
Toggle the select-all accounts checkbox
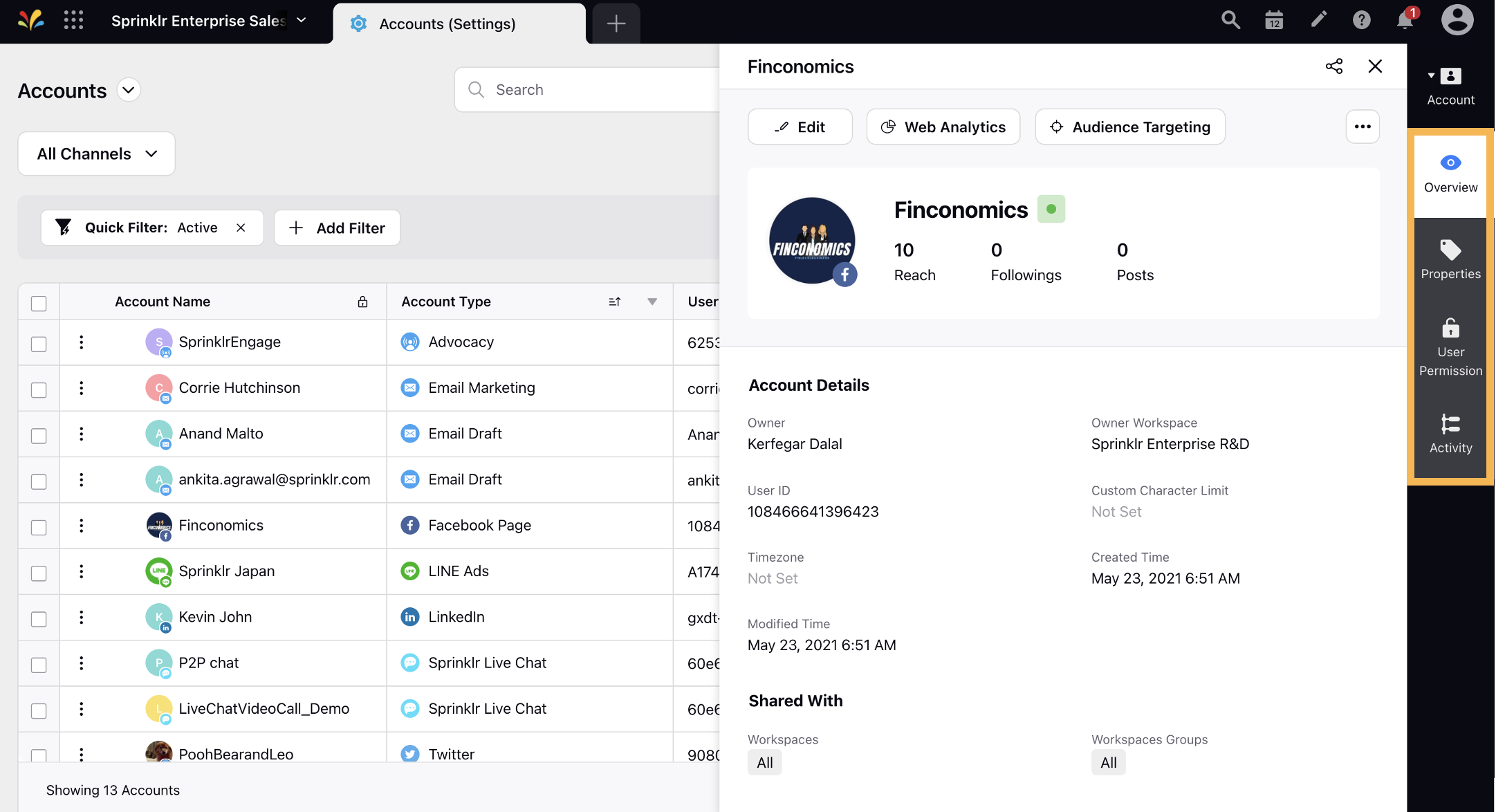coord(39,303)
